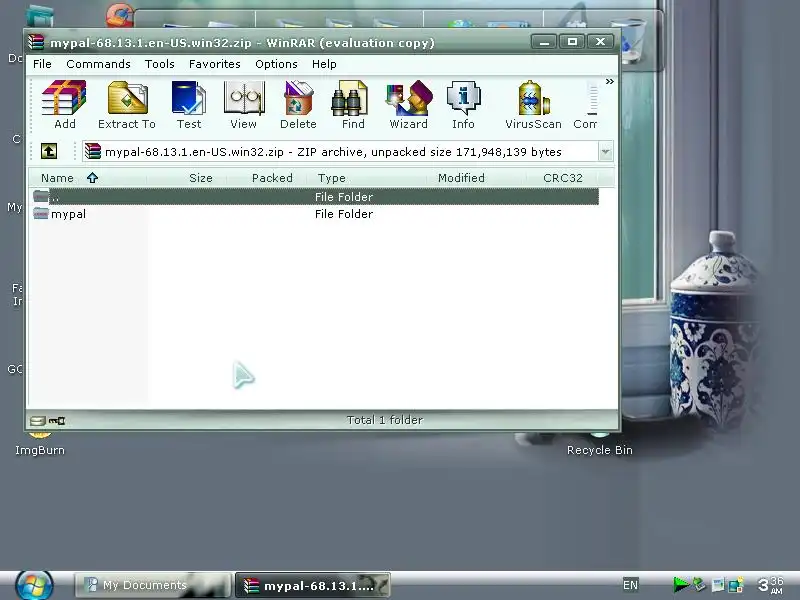Screen dimensions: 800x600
Task: Click the key password icon in status bar
Action: [x=57, y=421]
